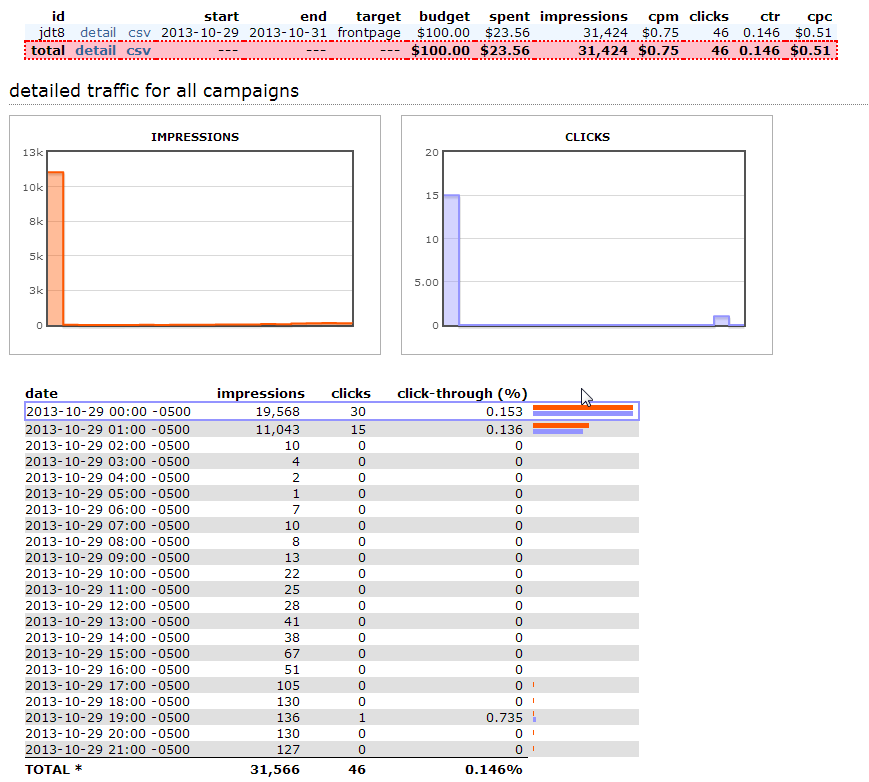Click the "click-through (%)" column header
The image size is (869, 782).
pos(462,393)
